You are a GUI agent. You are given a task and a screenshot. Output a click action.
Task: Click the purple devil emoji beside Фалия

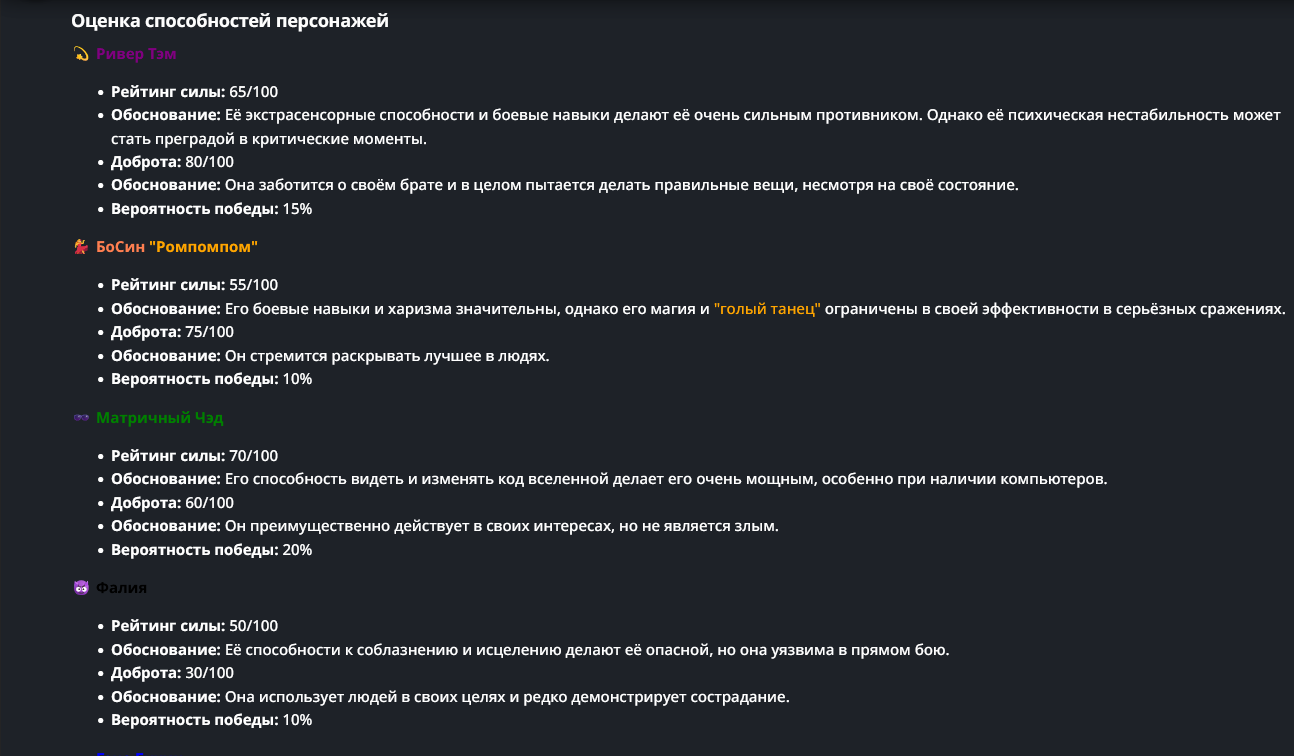click(82, 588)
